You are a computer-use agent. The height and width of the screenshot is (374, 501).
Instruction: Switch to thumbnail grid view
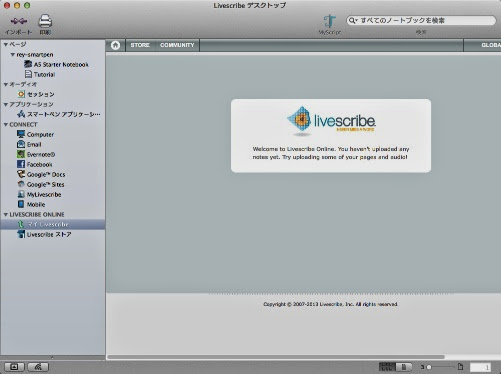point(387,367)
